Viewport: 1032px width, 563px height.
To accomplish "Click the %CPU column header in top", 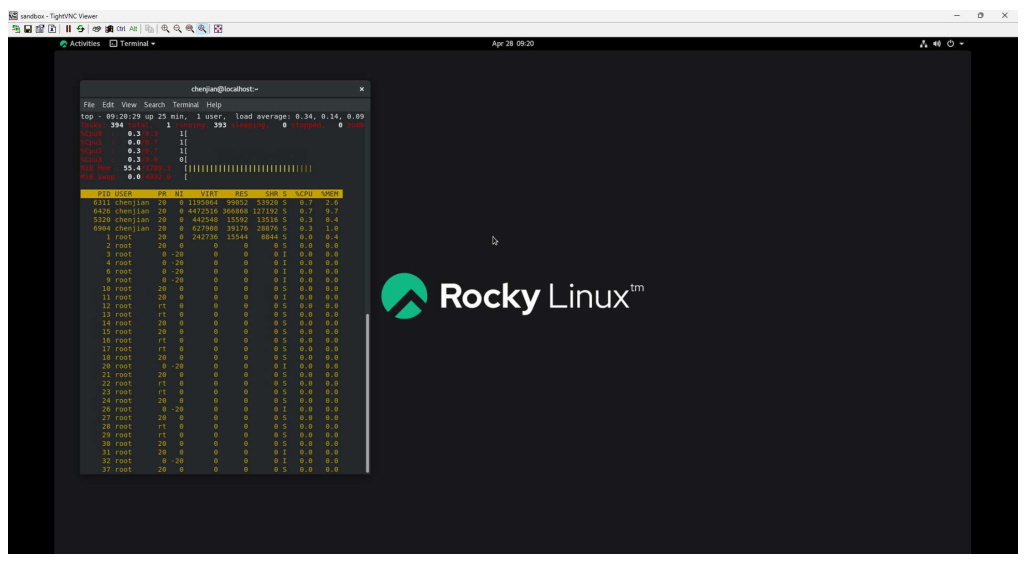I will (x=303, y=194).
